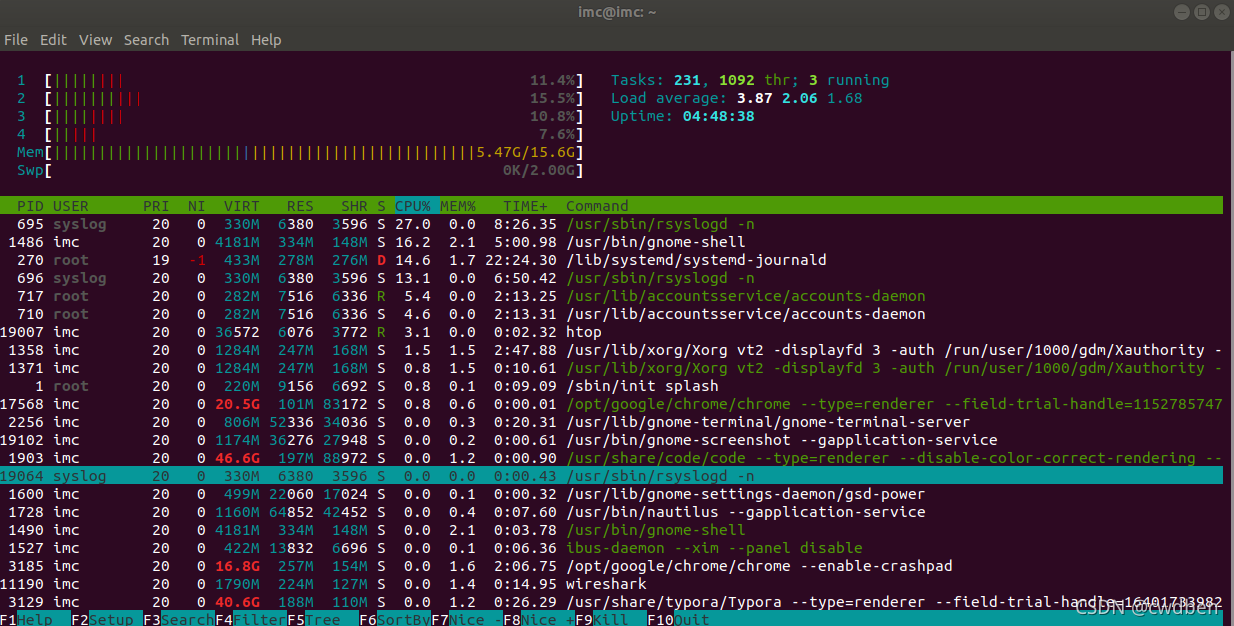Select the rsyslogd row with PID 696

[612, 278]
